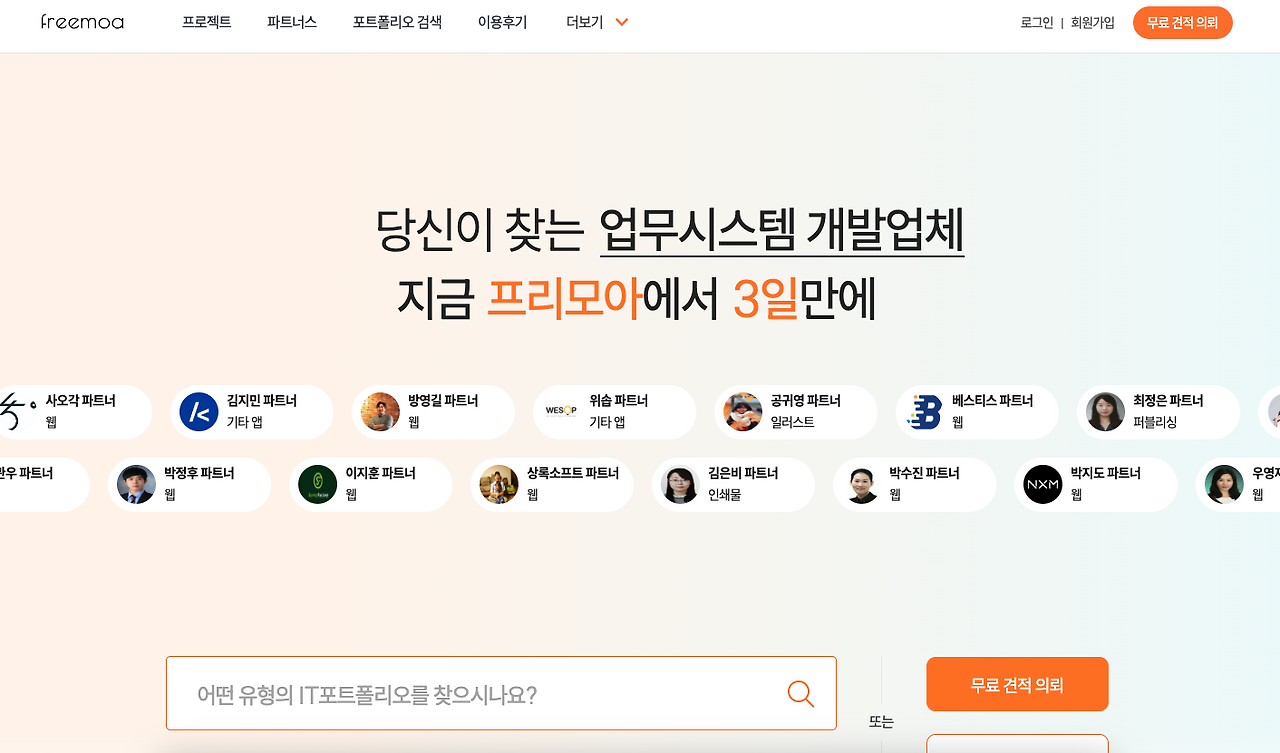Viewport: 1280px width, 753px height.
Task: Select the 김지민 파트너 name text
Action: coord(262,401)
